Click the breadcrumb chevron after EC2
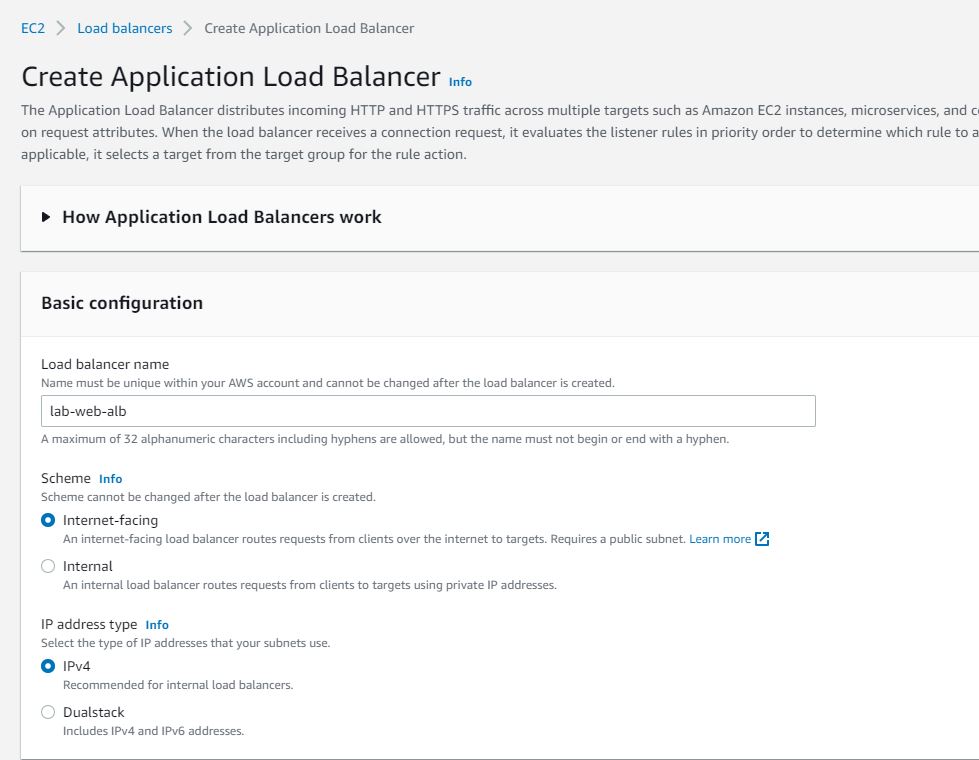979x760 pixels. (x=61, y=28)
